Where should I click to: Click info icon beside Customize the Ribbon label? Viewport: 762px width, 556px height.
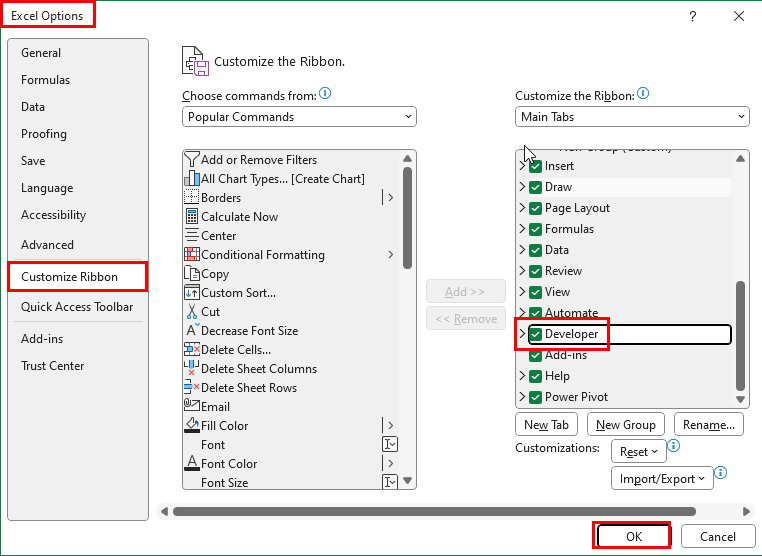point(643,93)
